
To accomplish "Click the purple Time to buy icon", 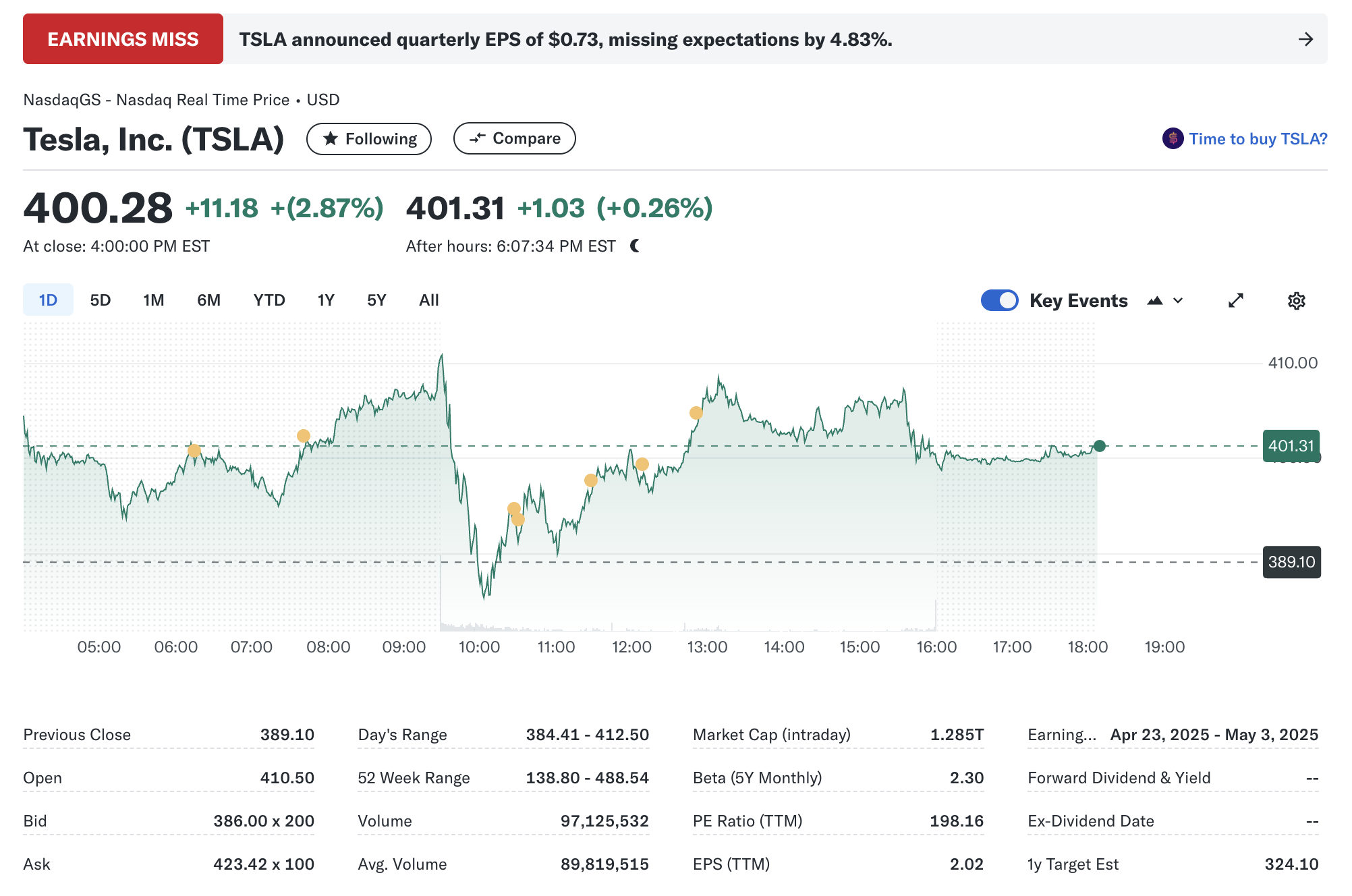I will point(1173,139).
